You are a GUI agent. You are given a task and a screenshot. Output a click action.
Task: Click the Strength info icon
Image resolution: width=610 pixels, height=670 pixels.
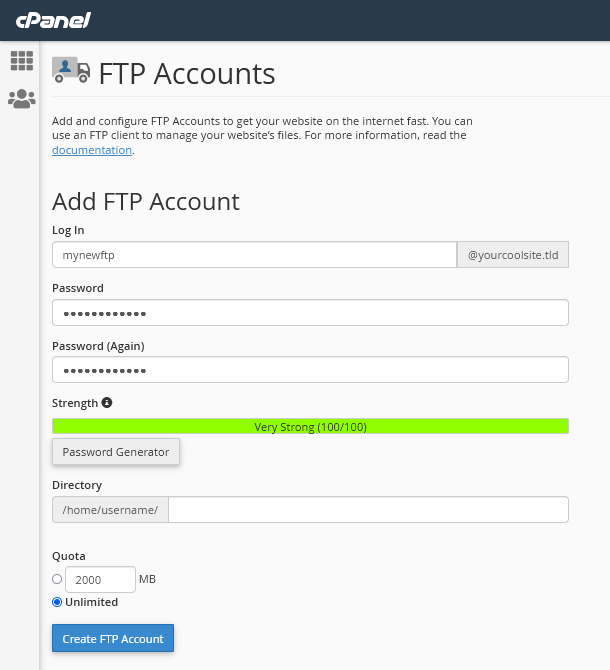(x=107, y=403)
